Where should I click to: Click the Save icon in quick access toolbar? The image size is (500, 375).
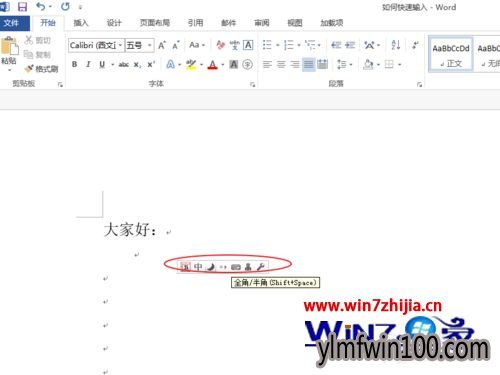(x=22, y=6)
